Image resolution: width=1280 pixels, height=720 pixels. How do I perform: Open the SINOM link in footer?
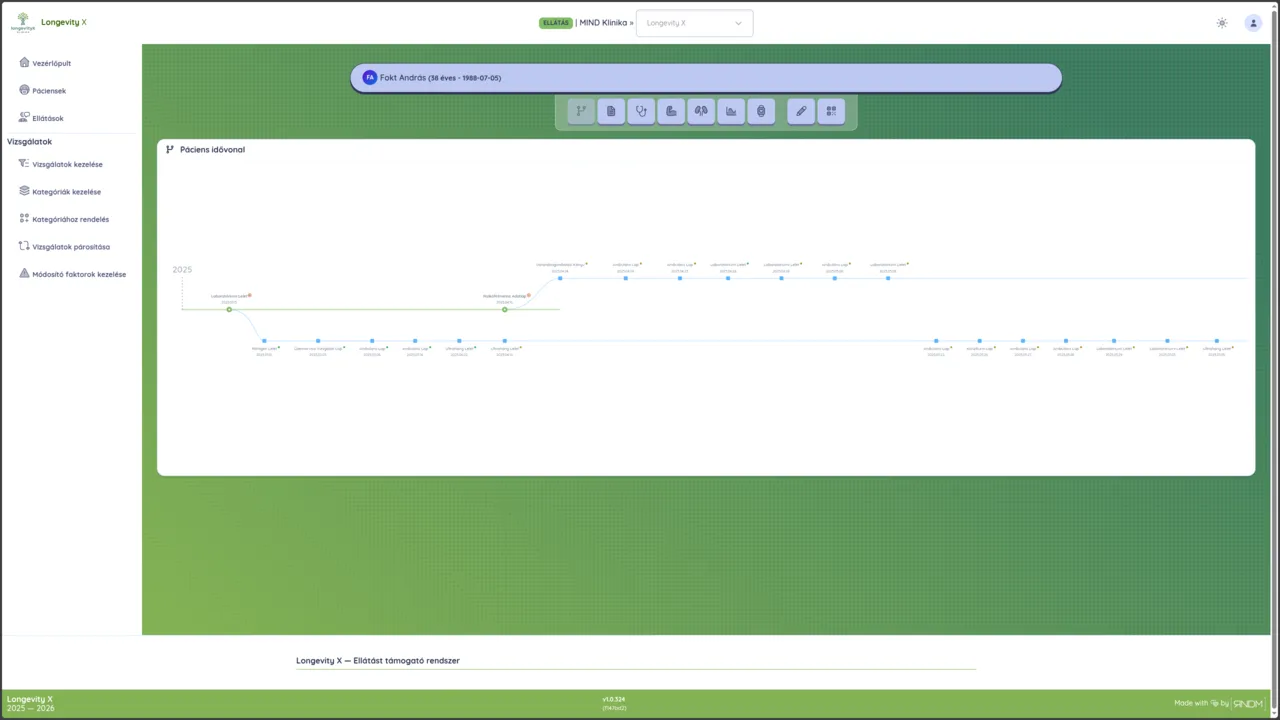1248,704
